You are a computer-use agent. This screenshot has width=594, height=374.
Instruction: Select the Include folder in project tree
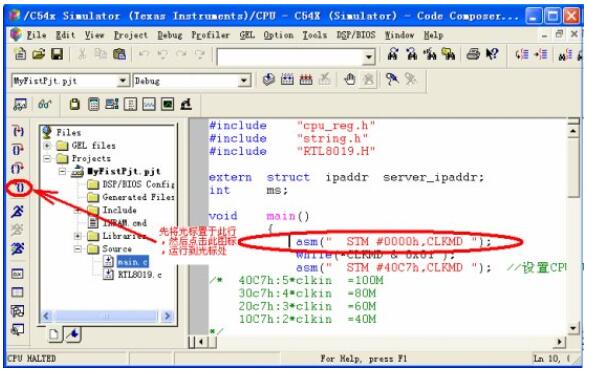tap(119, 210)
